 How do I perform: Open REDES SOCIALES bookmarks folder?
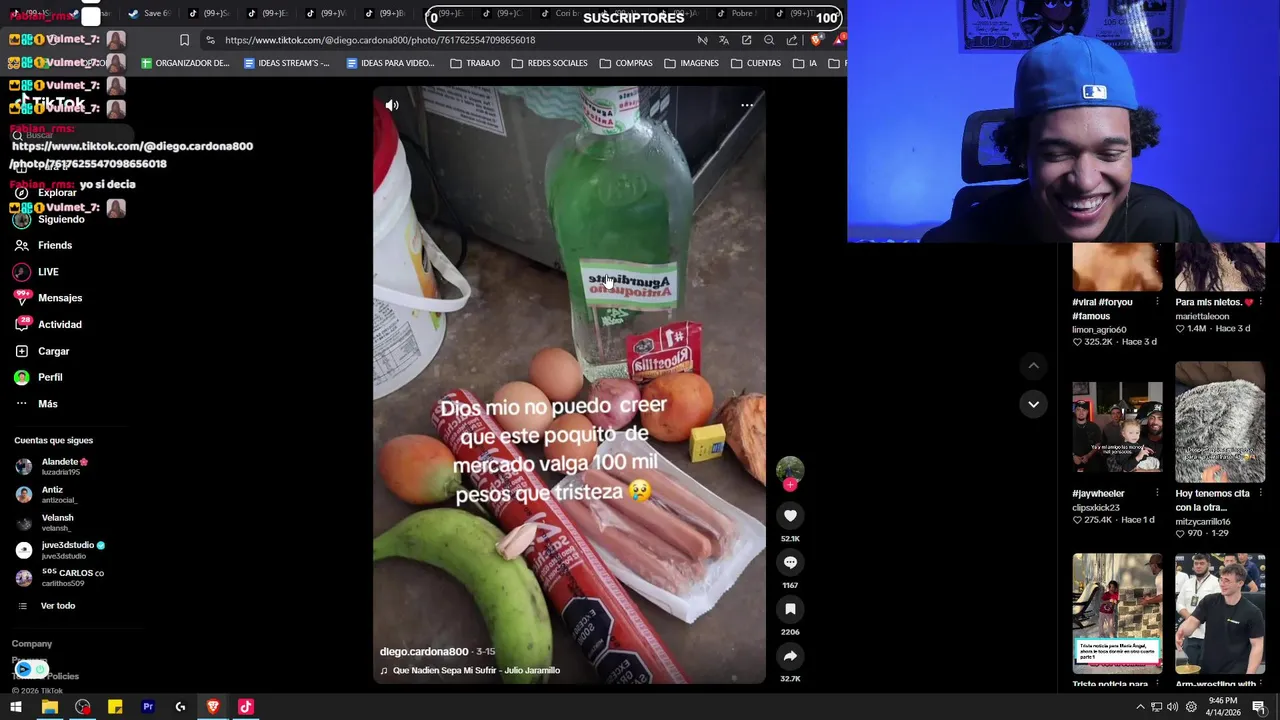[550, 63]
